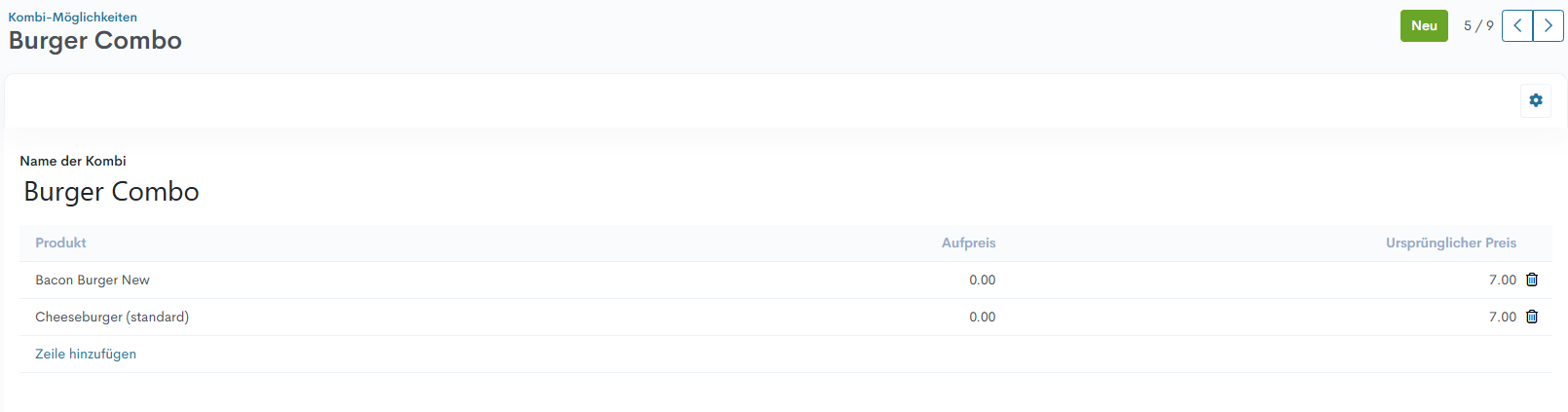Delete the Bacon Burger New row
Image resolution: width=1568 pixels, height=412 pixels.
1532,280
